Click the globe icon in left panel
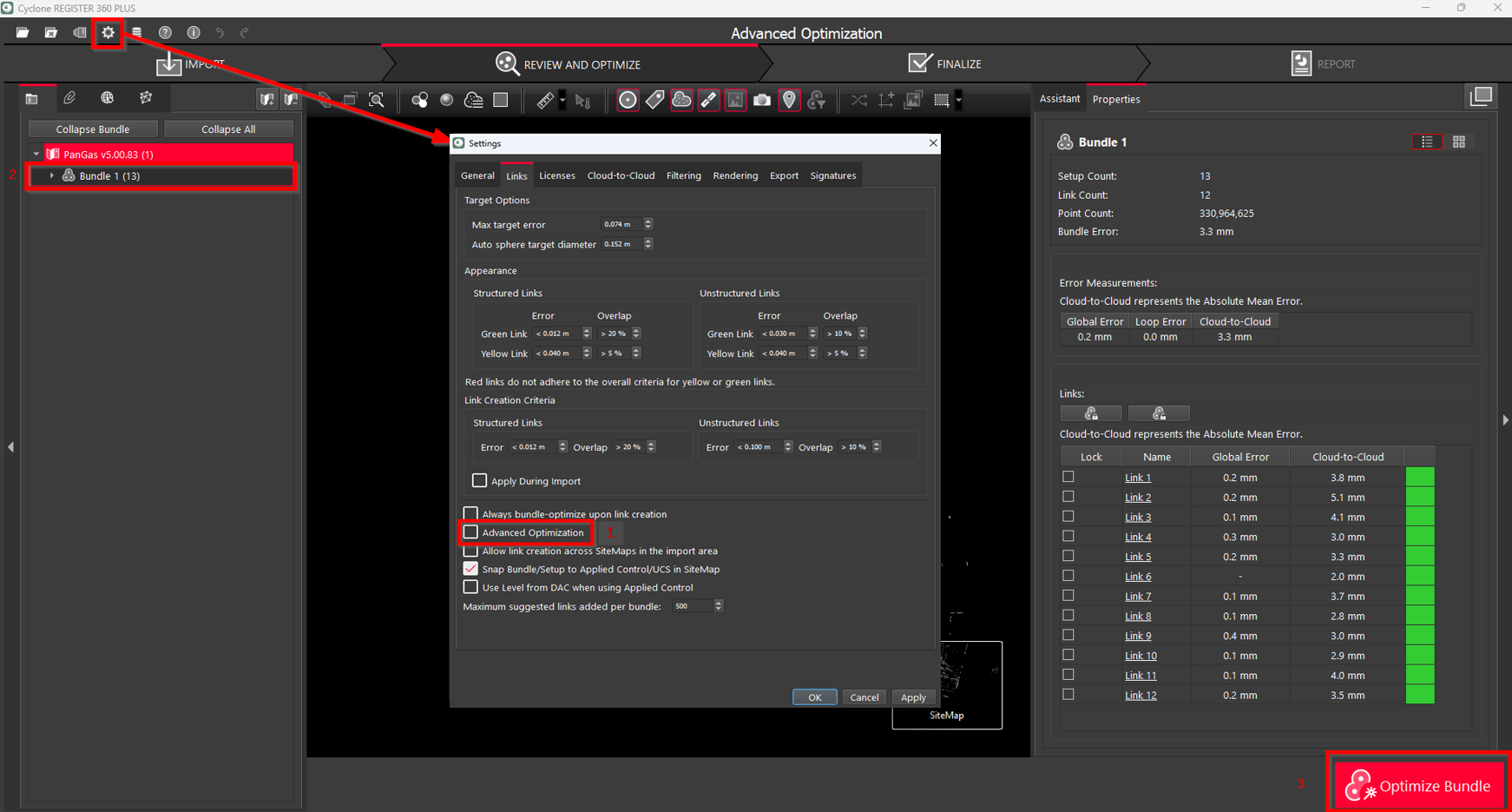Viewport: 1512px width, 812px height. click(x=107, y=98)
